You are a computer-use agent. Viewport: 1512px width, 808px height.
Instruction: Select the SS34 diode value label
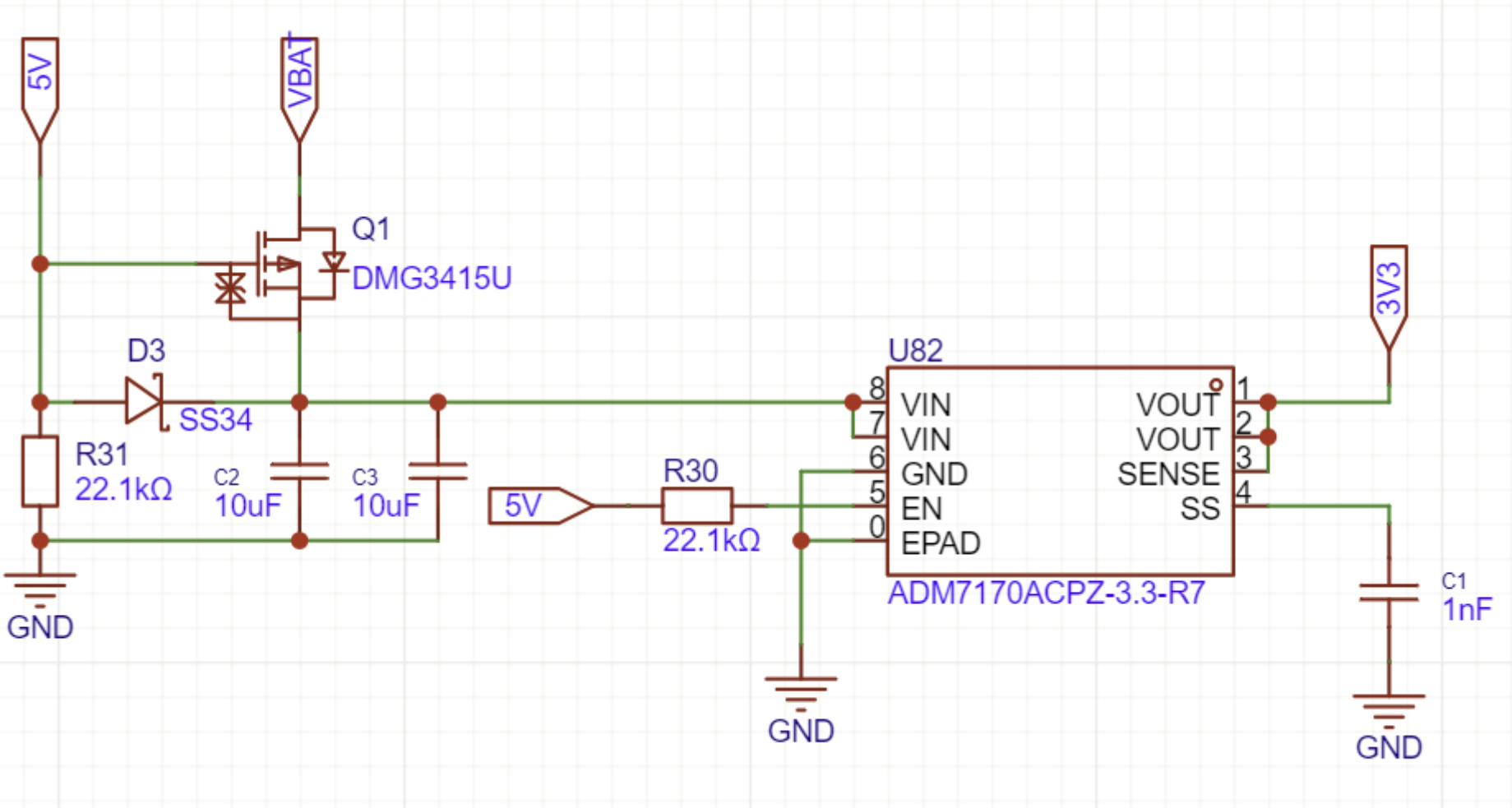pos(215,420)
